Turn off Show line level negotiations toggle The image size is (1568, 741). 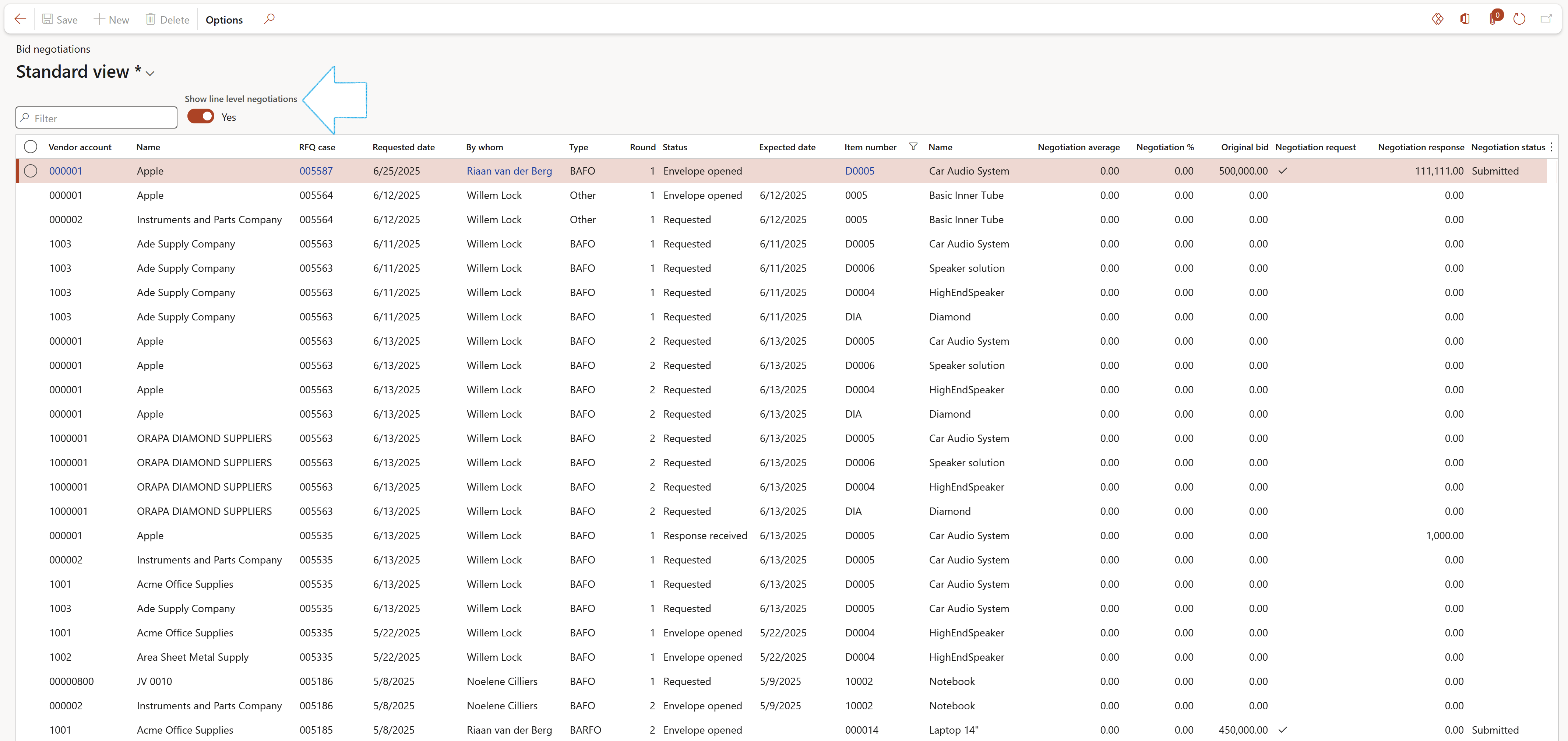pyautogui.click(x=201, y=116)
